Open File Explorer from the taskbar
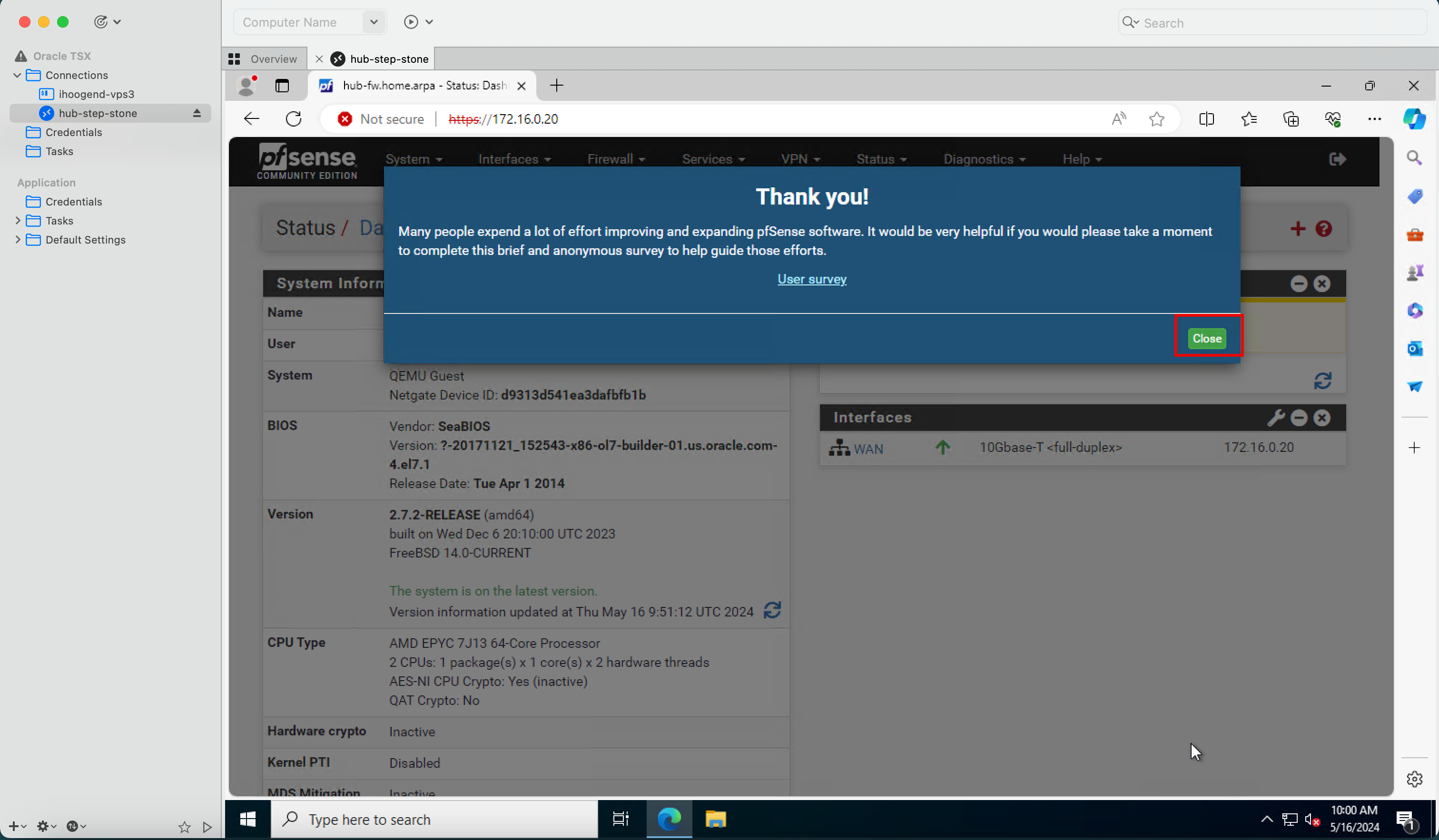 [x=715, y=820]
